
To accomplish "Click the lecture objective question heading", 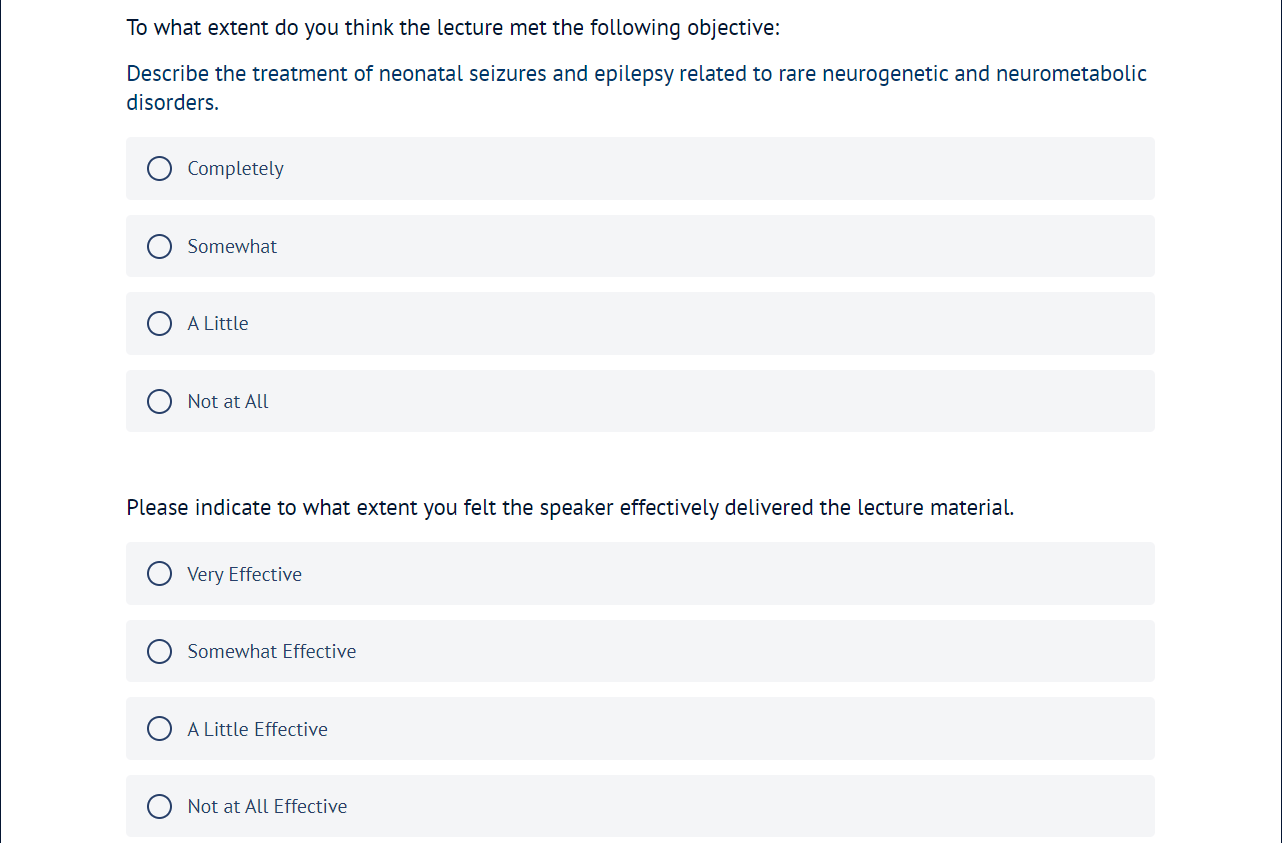I will (453, 28).
